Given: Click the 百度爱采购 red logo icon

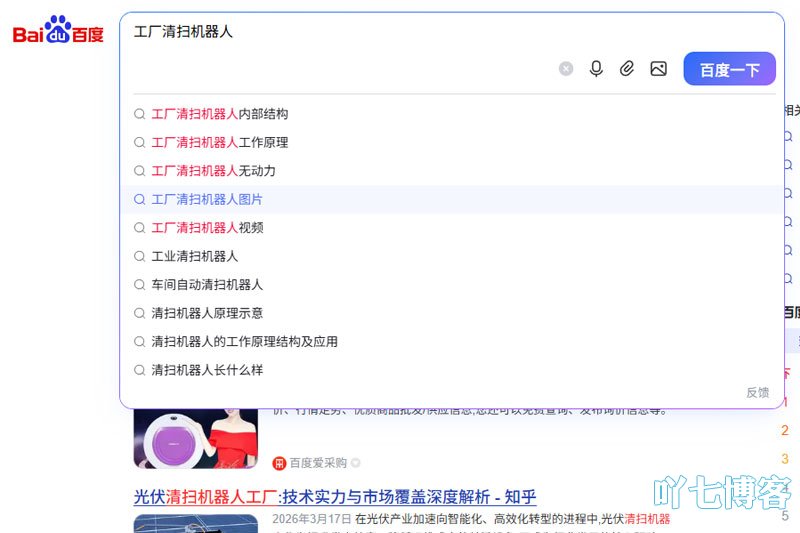Looking at the screenshot, I should coord(279,463).
